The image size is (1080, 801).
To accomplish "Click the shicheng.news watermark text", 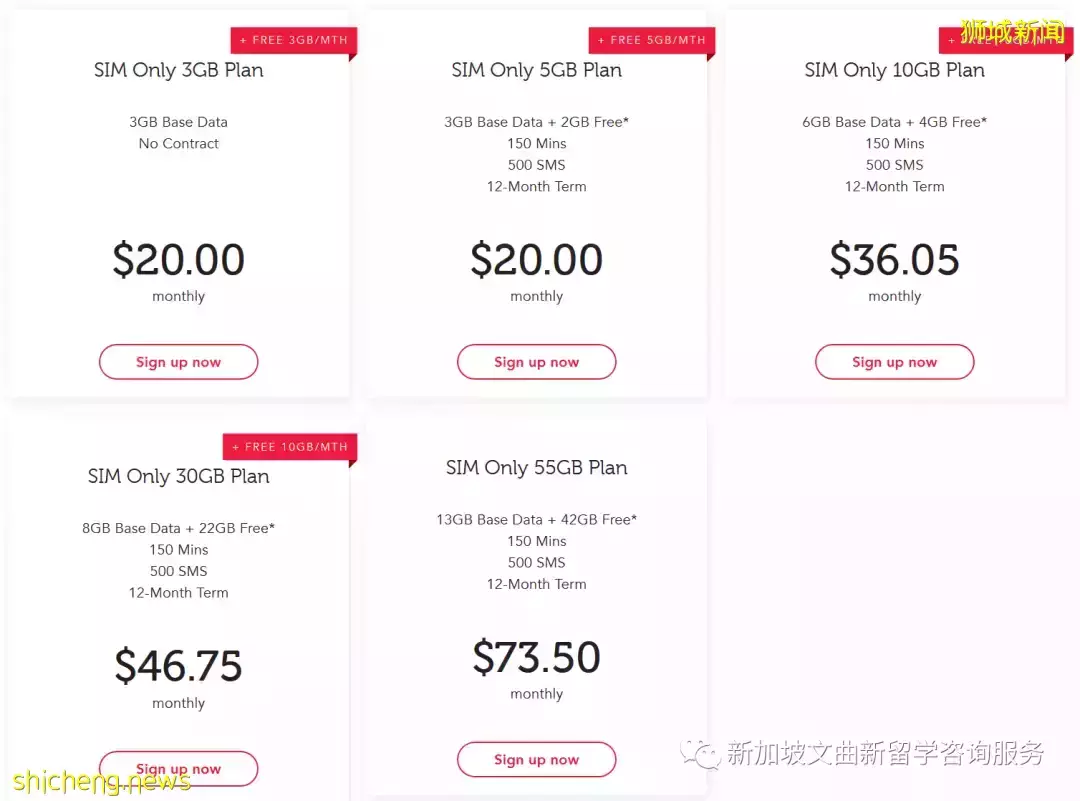I will click(101, 782).
